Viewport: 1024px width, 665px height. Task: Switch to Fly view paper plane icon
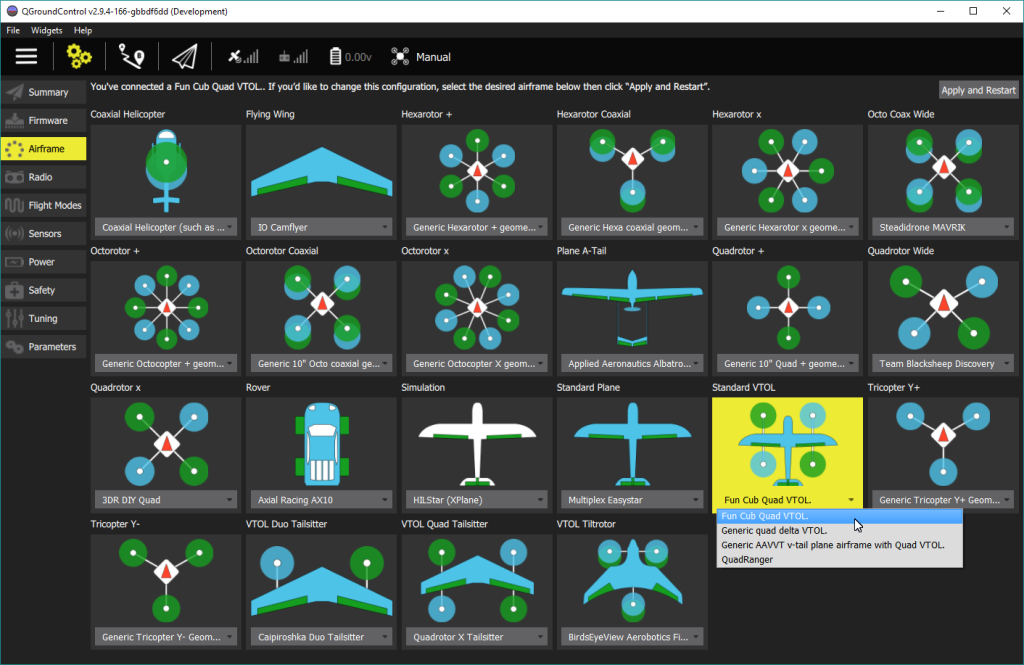click(x=184, y=57)
